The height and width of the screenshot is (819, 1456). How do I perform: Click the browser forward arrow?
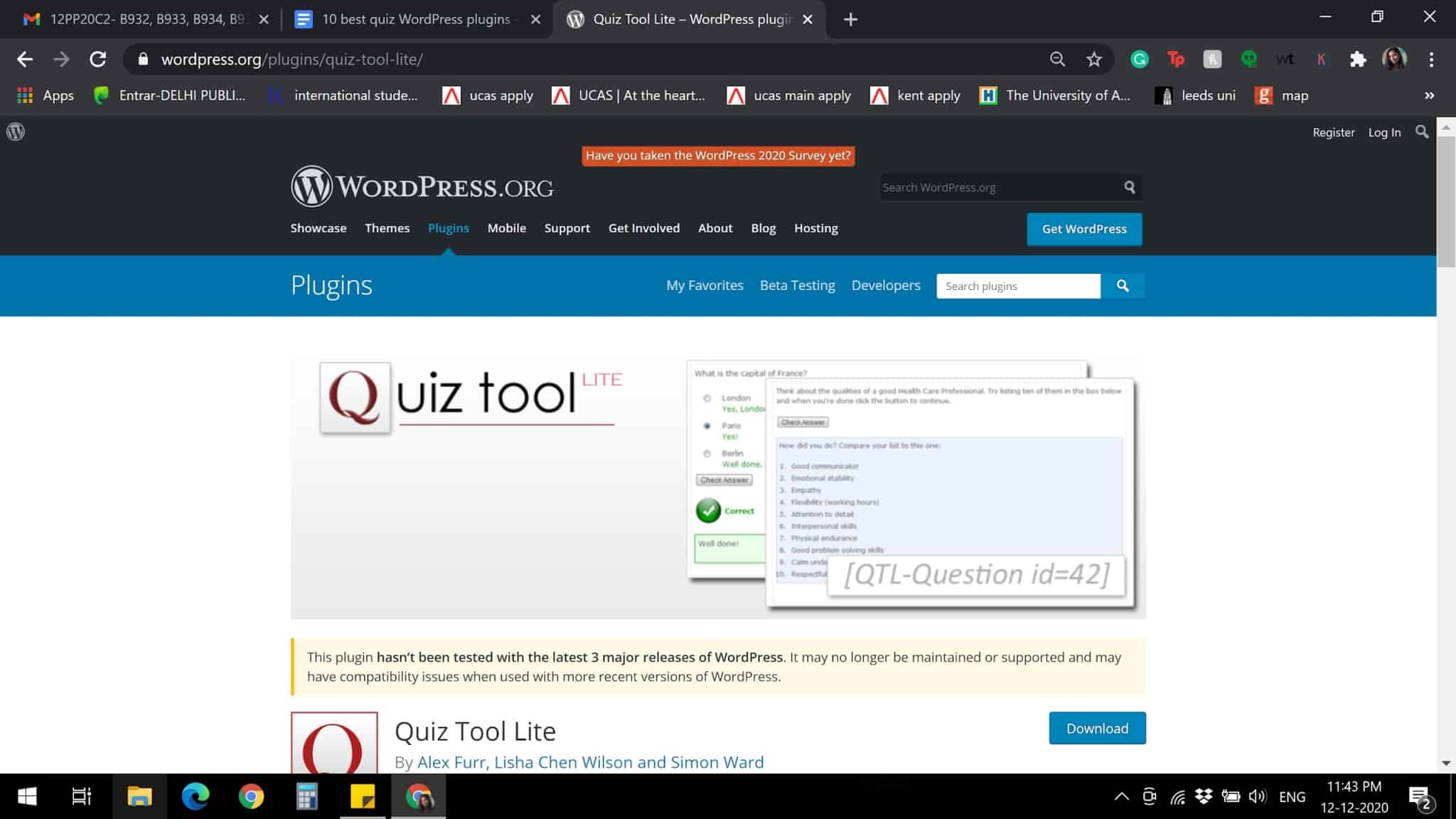click(62, 59)
